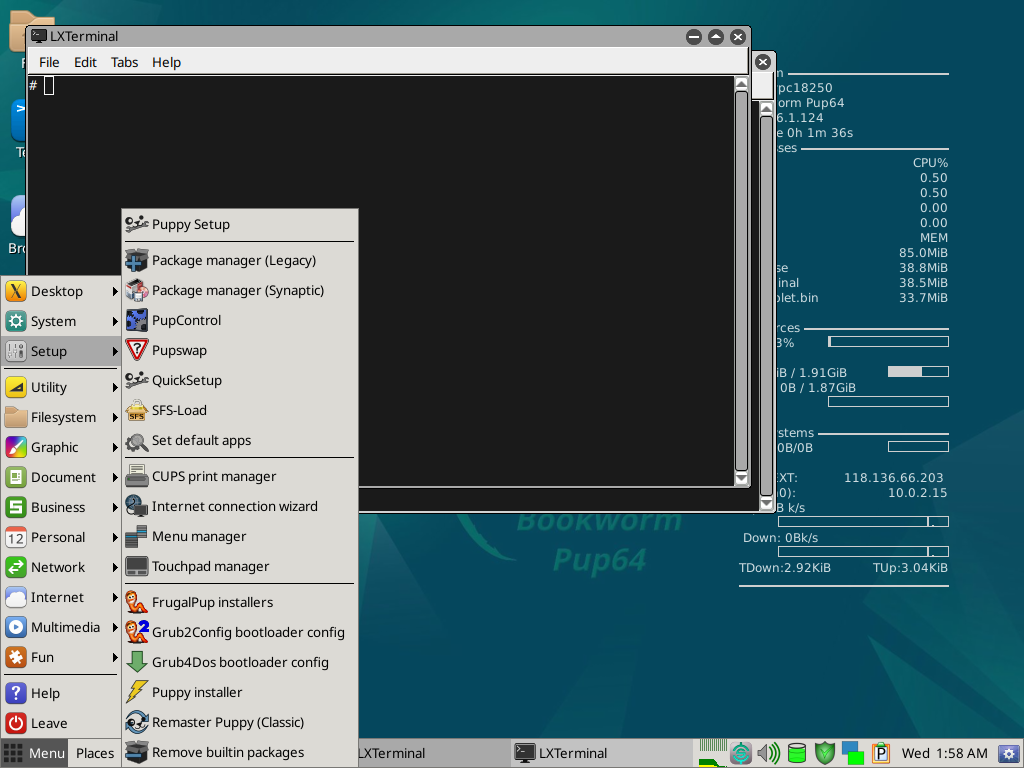Open Grub4Dos bootloader config
Screen dimensions: 1024x768
pyautogui.click(x=240, y=662)
